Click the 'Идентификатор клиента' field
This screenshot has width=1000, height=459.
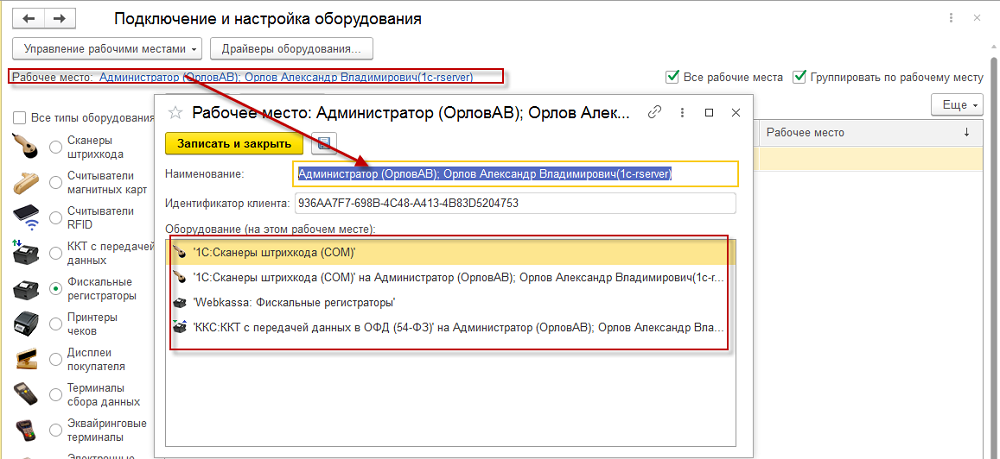515,204
